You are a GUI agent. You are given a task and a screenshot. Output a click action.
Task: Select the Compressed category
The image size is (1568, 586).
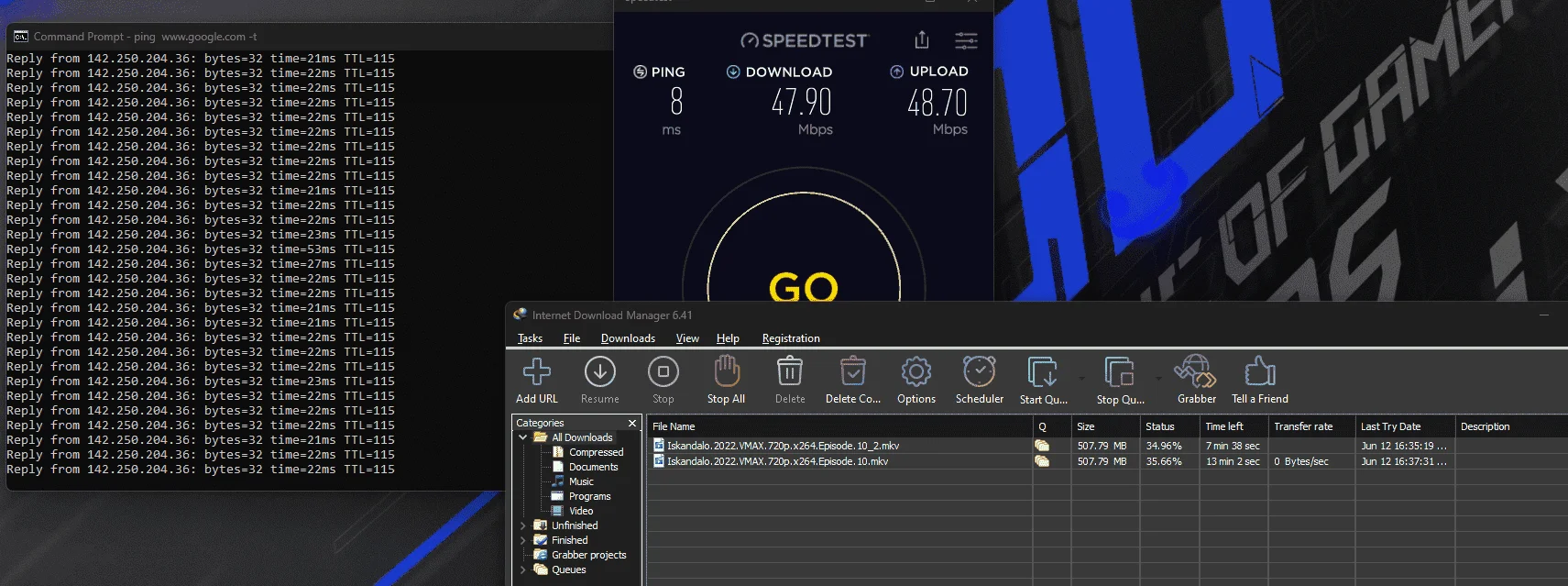(x=596, y=452)
